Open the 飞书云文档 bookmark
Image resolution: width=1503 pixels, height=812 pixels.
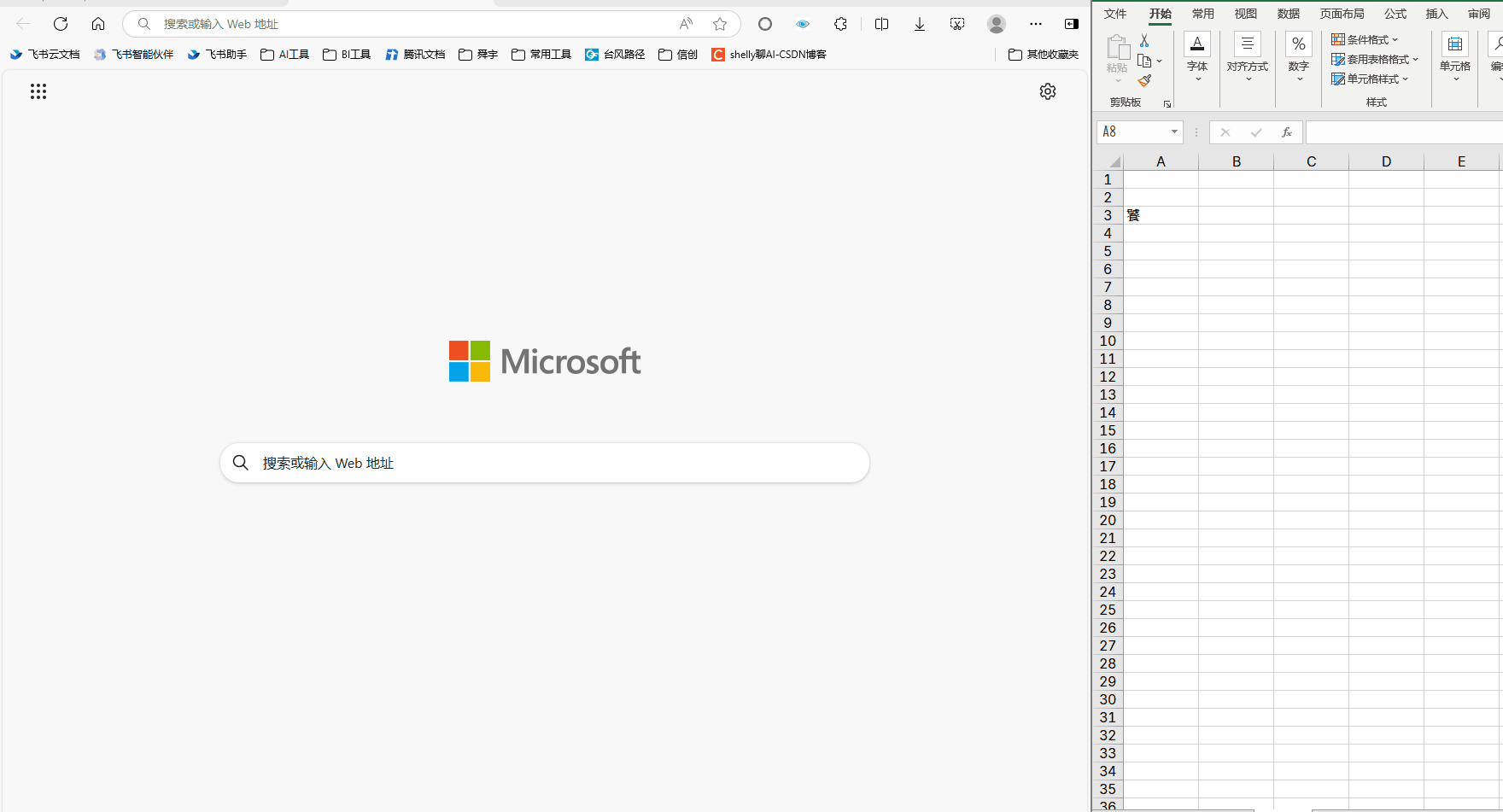44,54
